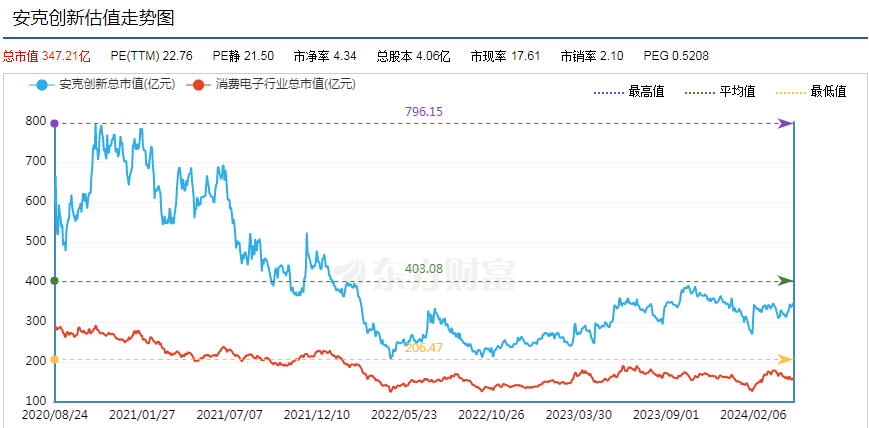Viewport: 869px width, 428px height.
Task: Click the 市销率 2.10 indicator
Action: click(x=592, y=56)
